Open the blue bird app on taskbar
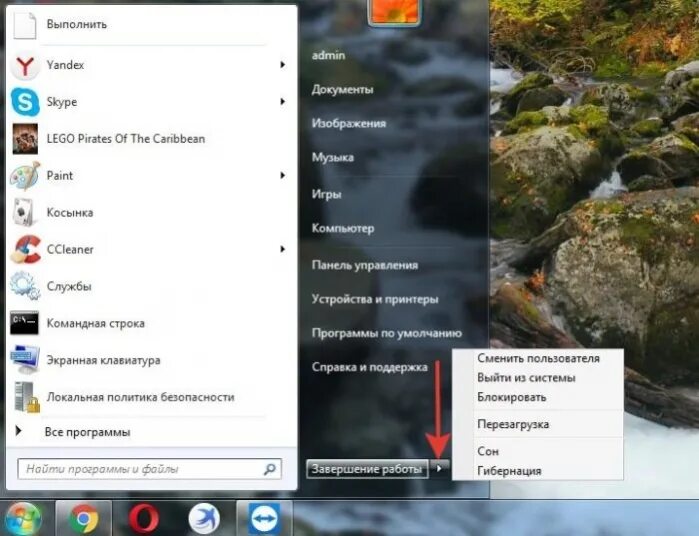699x536 pixels. point(204,519)
